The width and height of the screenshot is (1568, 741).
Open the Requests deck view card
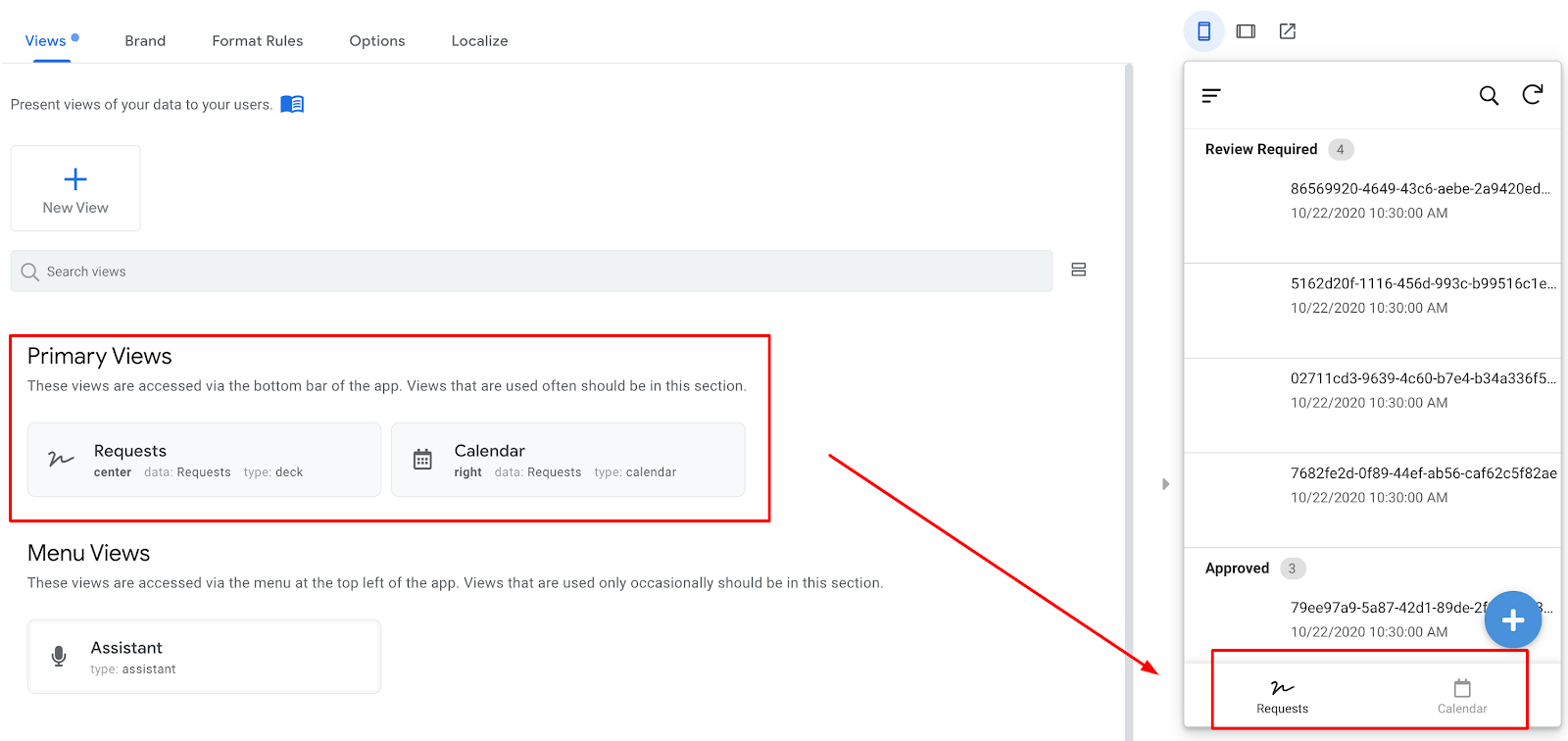click(x=204, y=460)
